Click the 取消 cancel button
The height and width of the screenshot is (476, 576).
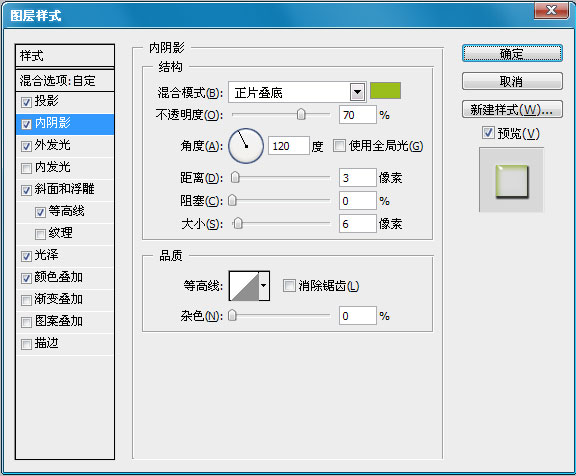point(512,81)
